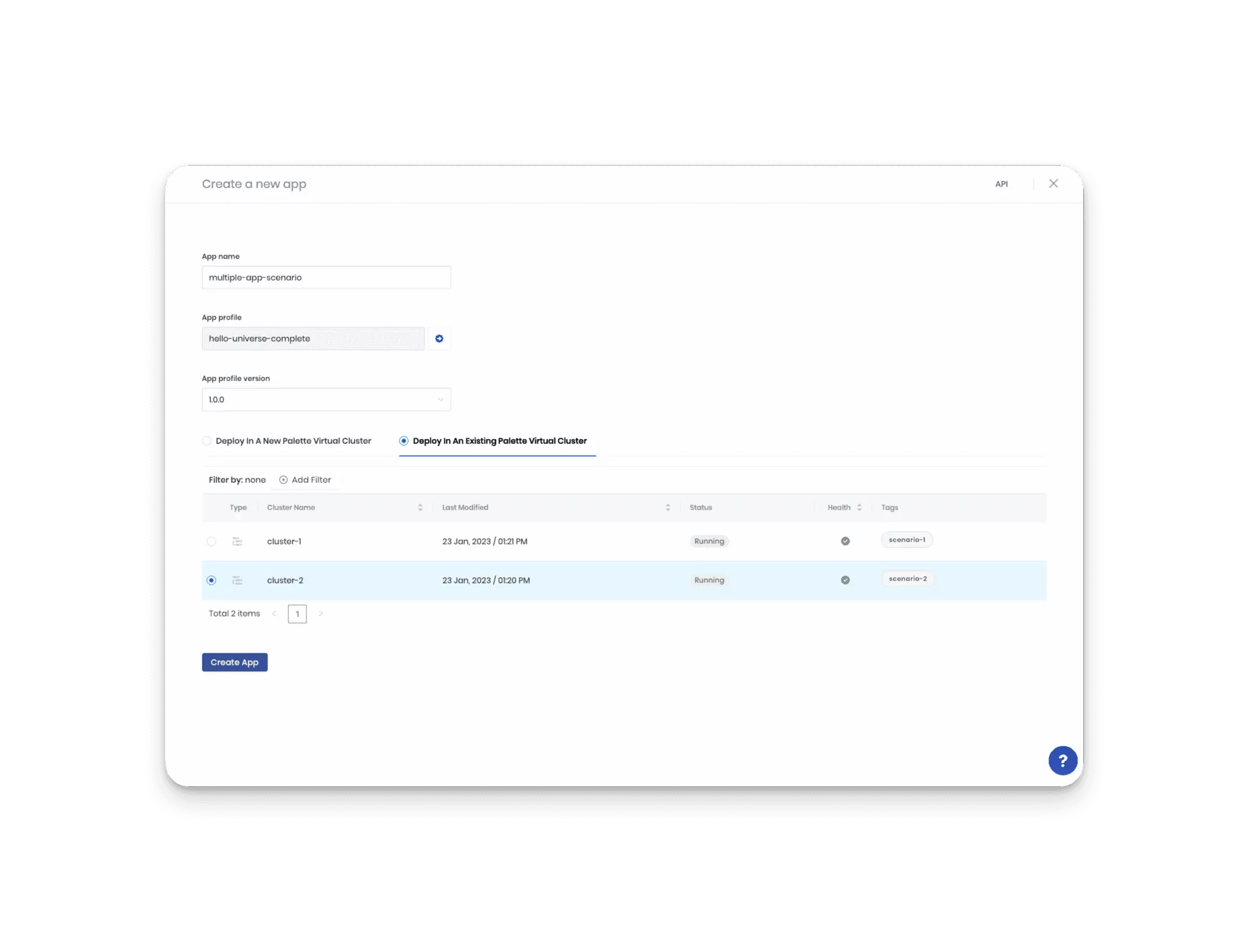Click the app profile selector plus icon
This screenshot has width=1249, height=952.
439,338
